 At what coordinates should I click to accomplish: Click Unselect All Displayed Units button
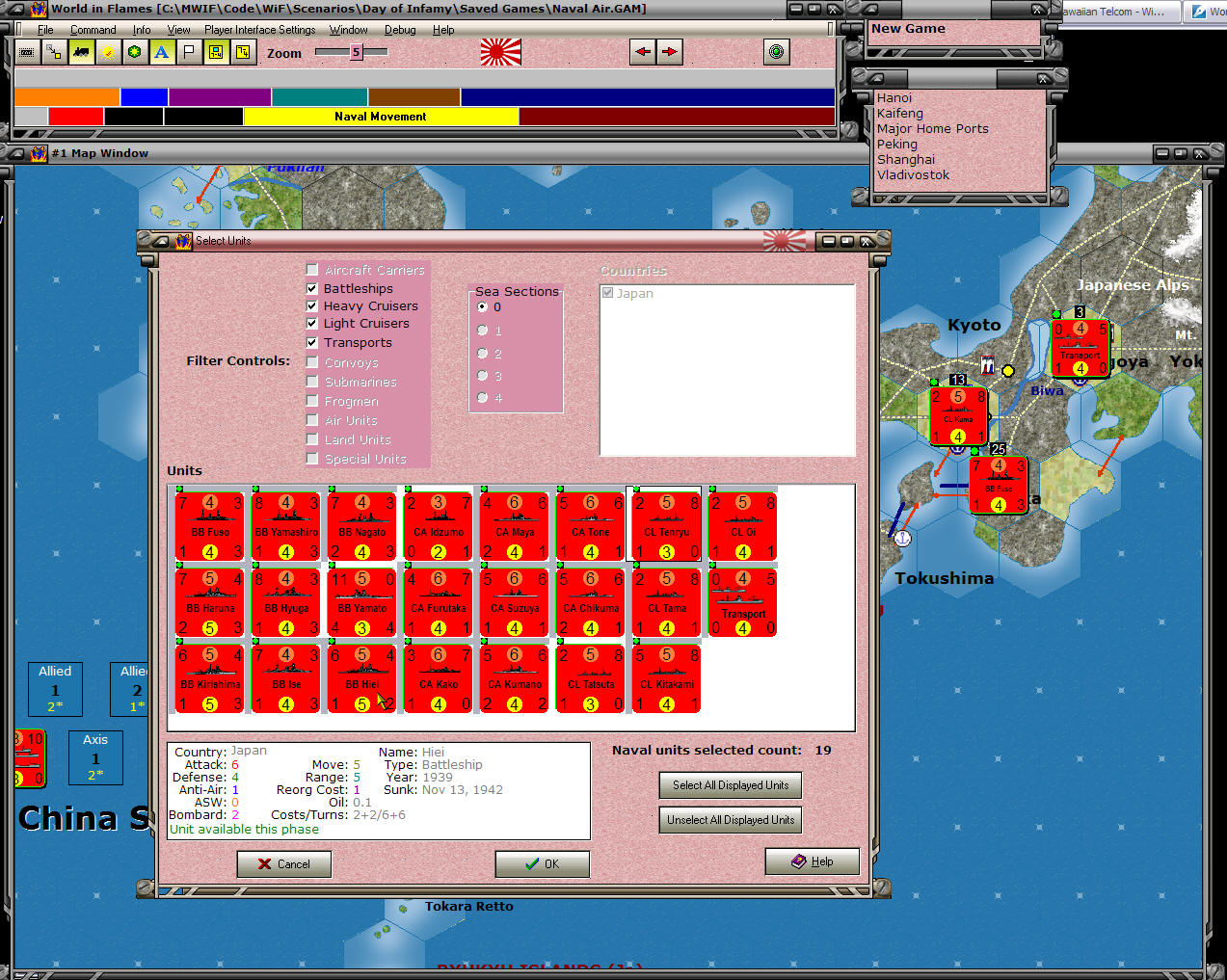[x=731, y=820]
